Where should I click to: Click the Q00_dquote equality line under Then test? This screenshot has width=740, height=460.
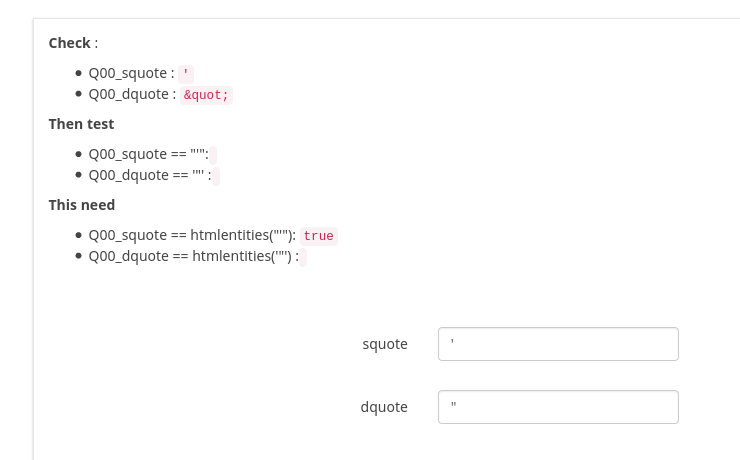tap(148, 175)
